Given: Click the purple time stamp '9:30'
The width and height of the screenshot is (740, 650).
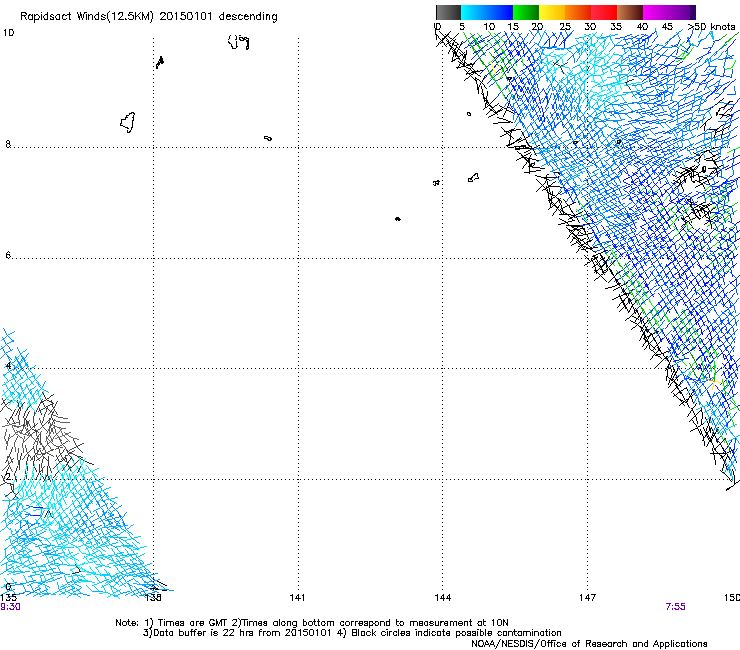Looking at the screenshot, I should [10, 607].
